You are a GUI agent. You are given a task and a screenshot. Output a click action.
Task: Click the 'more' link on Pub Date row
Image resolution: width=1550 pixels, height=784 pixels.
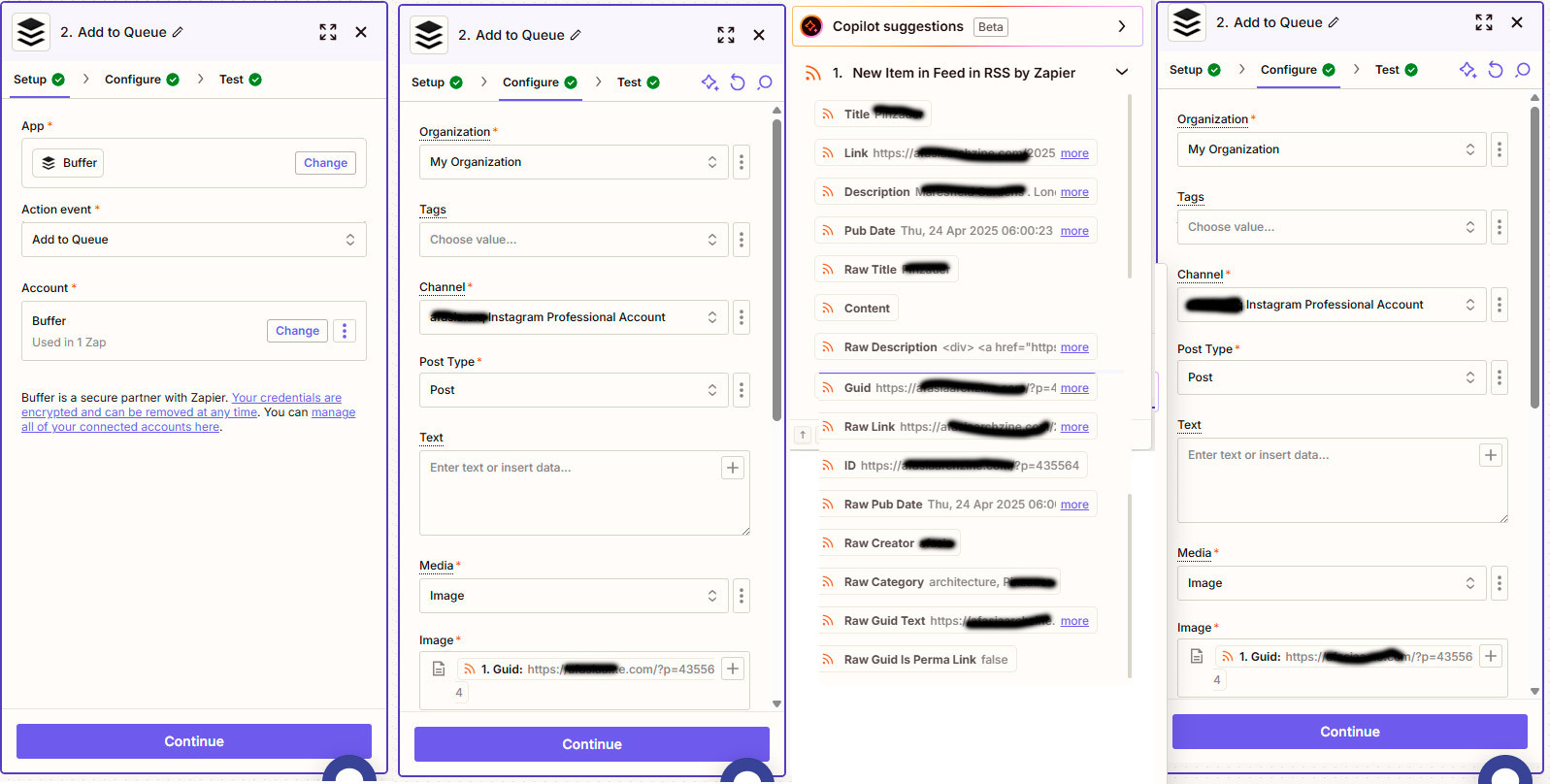point(1074,231)
